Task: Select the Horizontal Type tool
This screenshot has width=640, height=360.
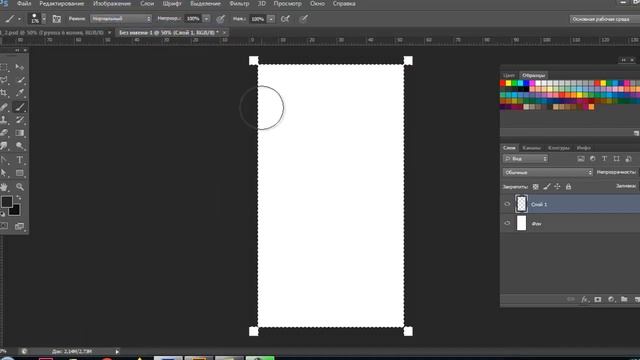Action: [x=20, y=160]
